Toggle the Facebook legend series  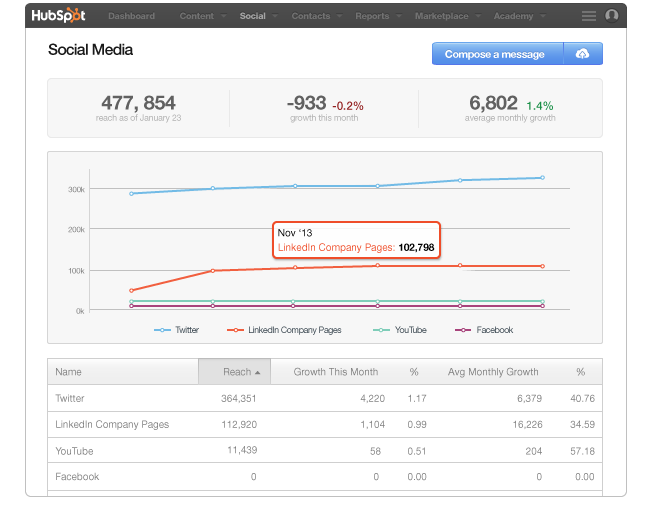(484, 330)
